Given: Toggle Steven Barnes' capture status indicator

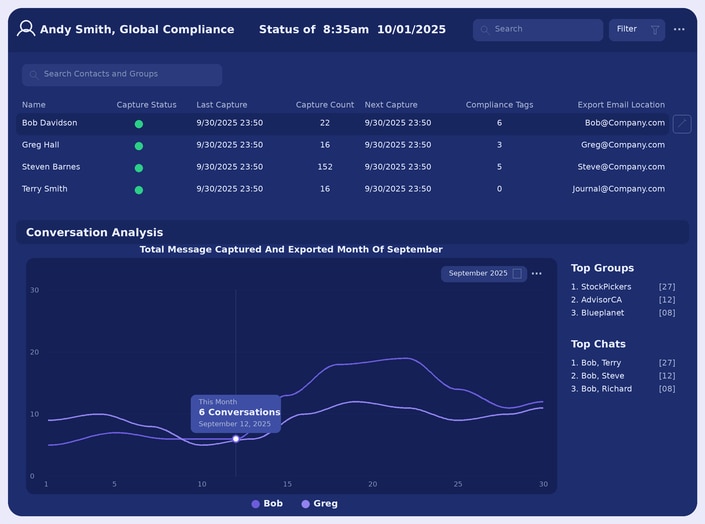Looking at the screenshot, I should (139, 168).
